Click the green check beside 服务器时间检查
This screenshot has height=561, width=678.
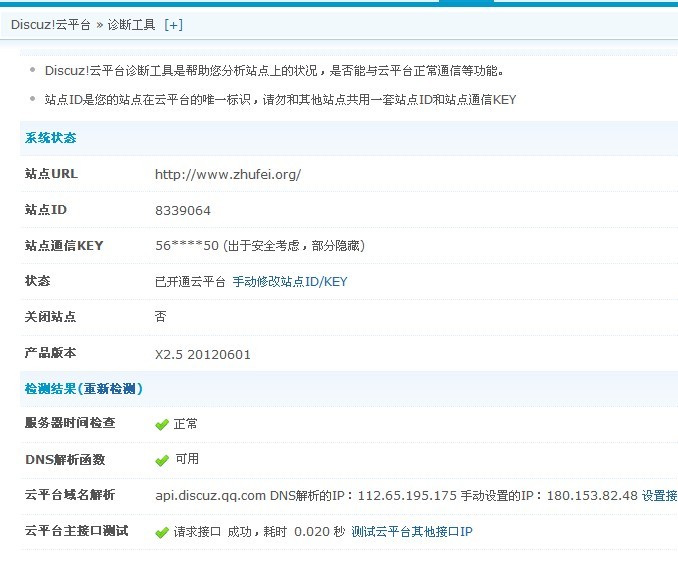coord(161,424)
